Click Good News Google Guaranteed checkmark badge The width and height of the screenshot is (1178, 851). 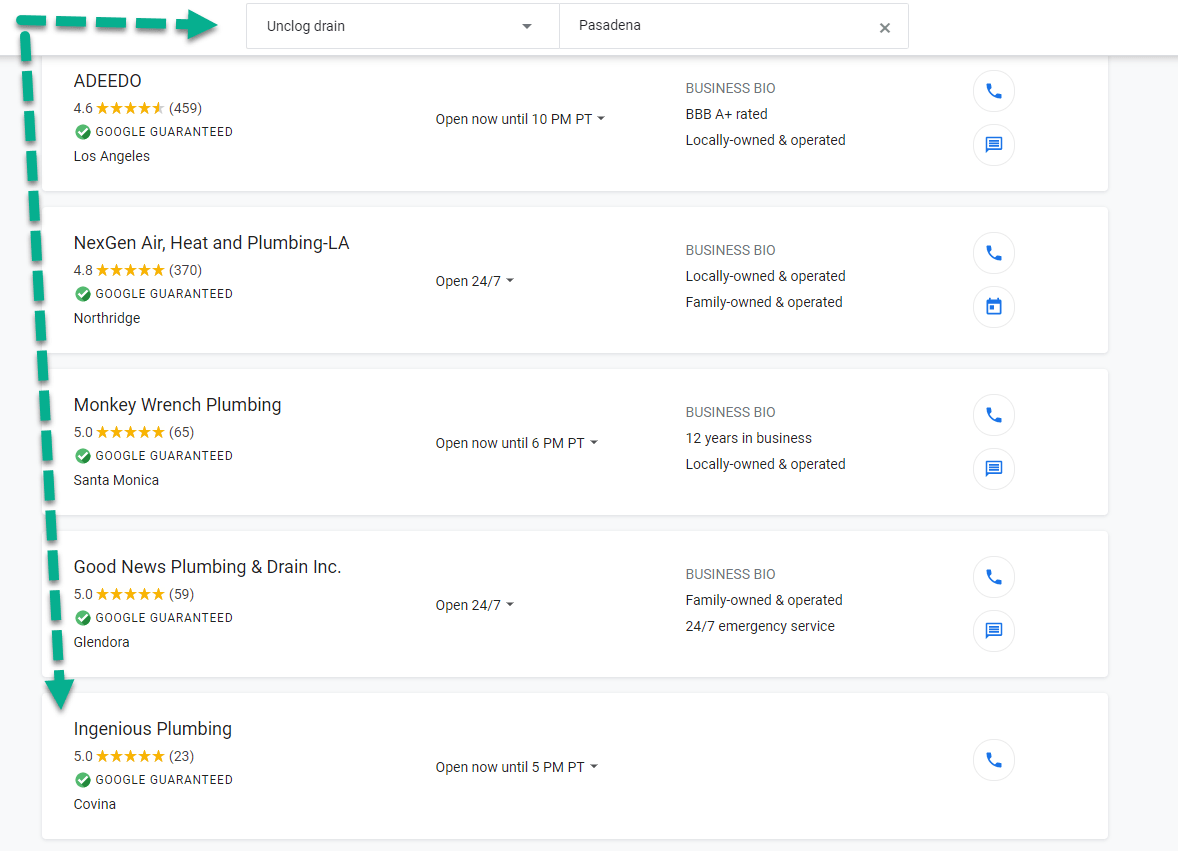pyautogui.click(x=83, y=618)
